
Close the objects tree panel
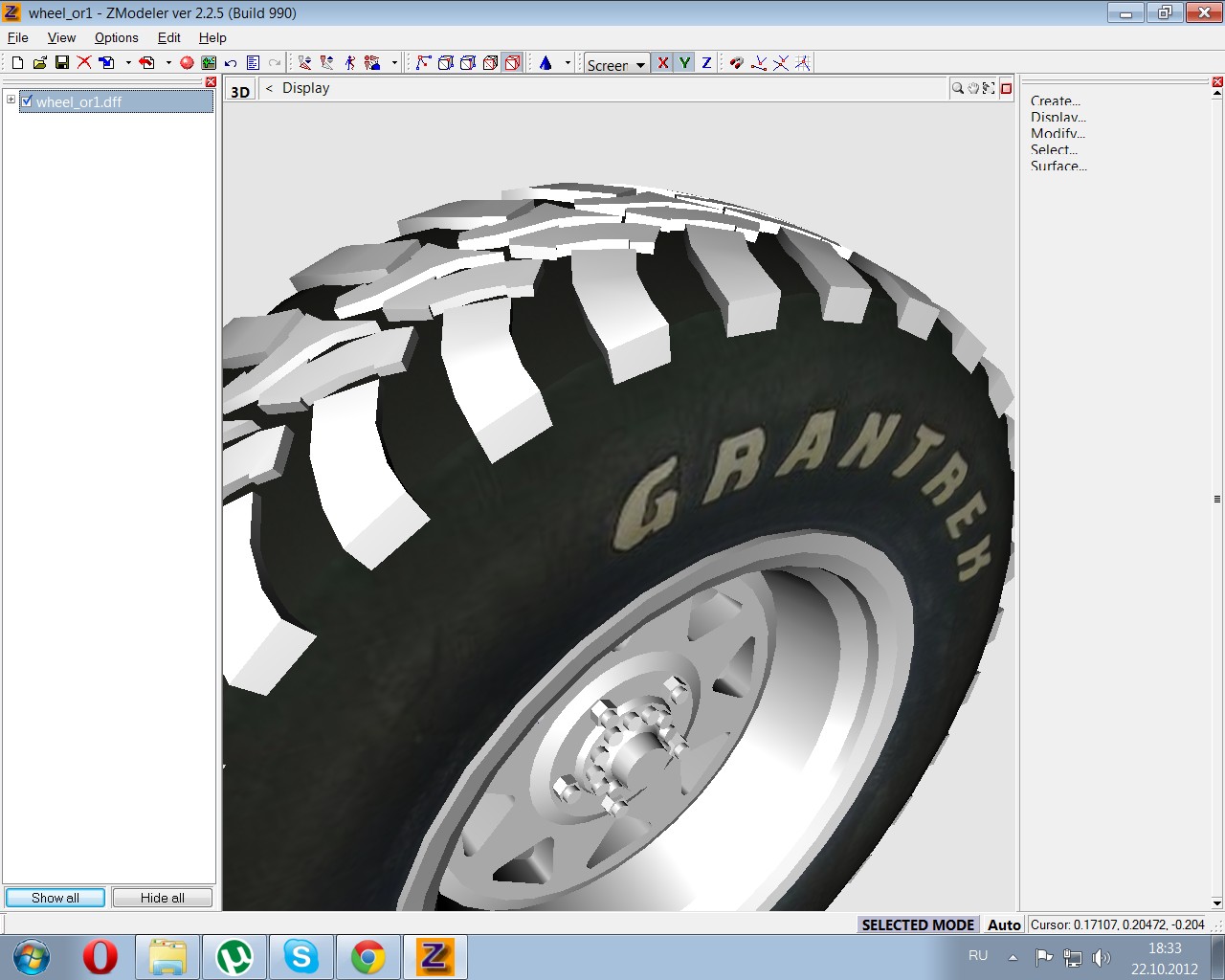coord(212,82)
